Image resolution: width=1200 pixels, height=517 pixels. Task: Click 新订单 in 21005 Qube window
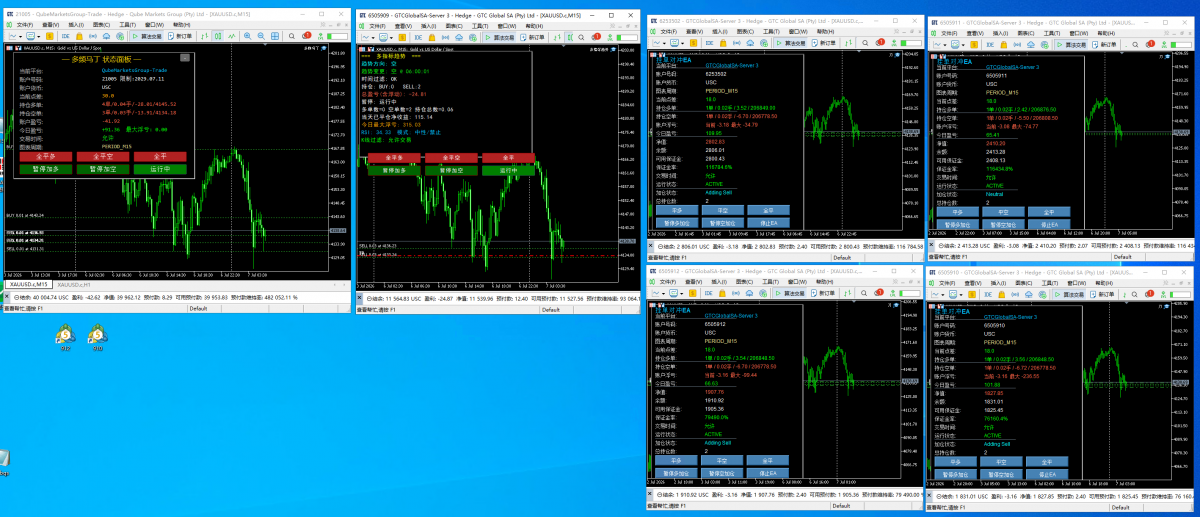(x=180, y=36)
